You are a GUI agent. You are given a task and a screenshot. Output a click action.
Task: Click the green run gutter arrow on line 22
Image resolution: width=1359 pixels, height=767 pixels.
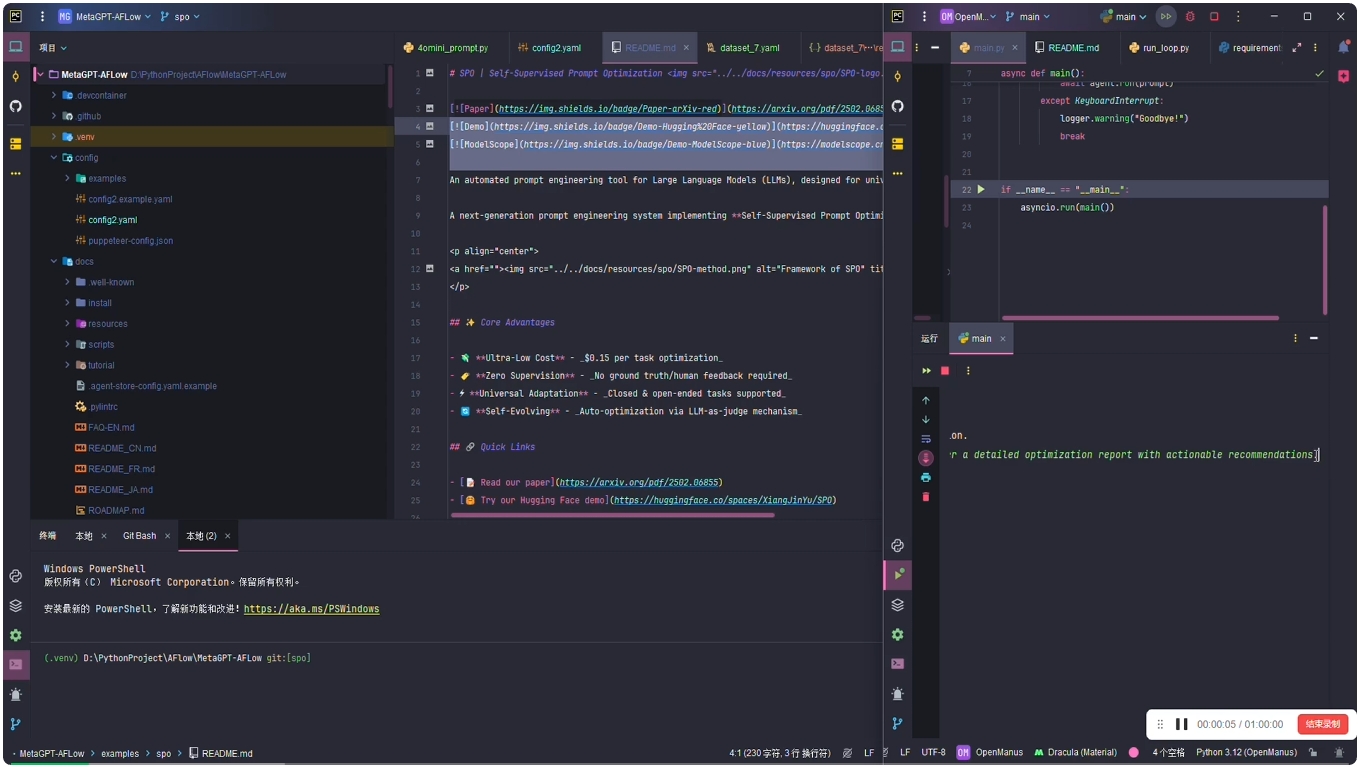coord(981,189)
